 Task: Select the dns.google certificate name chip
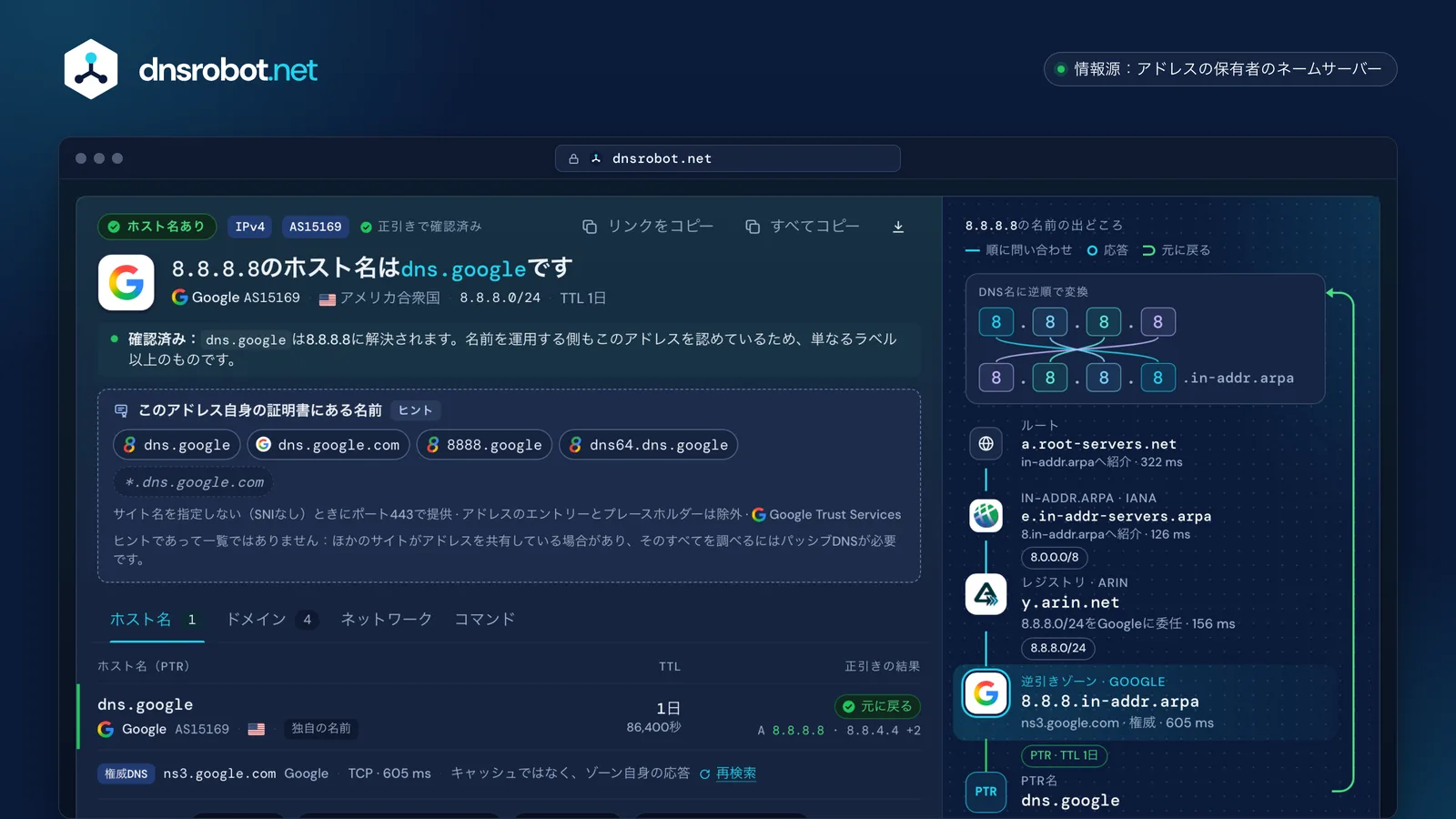point(177,445)
